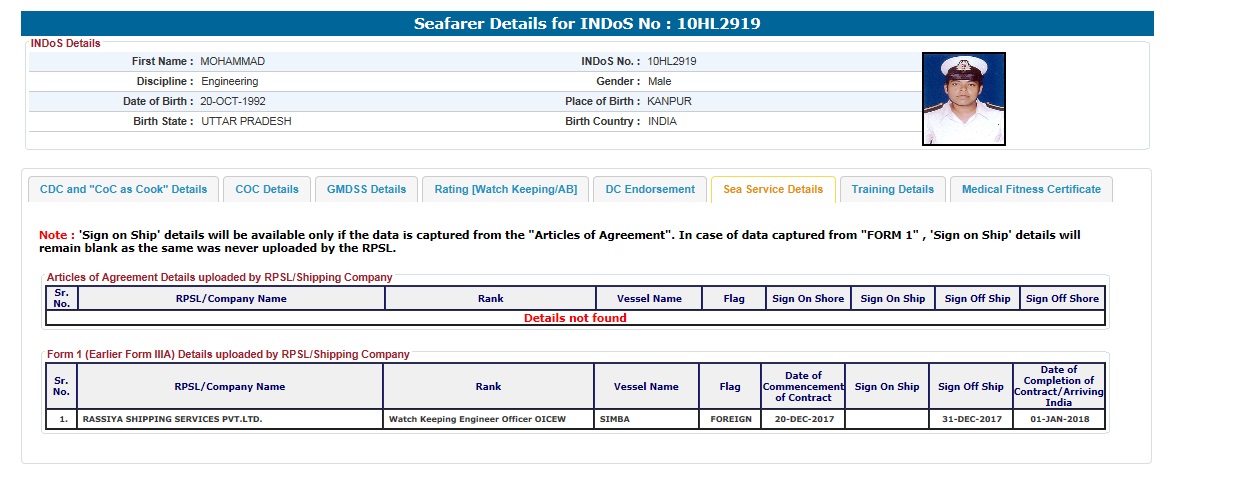Open the DC Endorsement tab
Image resolution: width=1238 pixels, height=485 pixels.
point(650,189)
